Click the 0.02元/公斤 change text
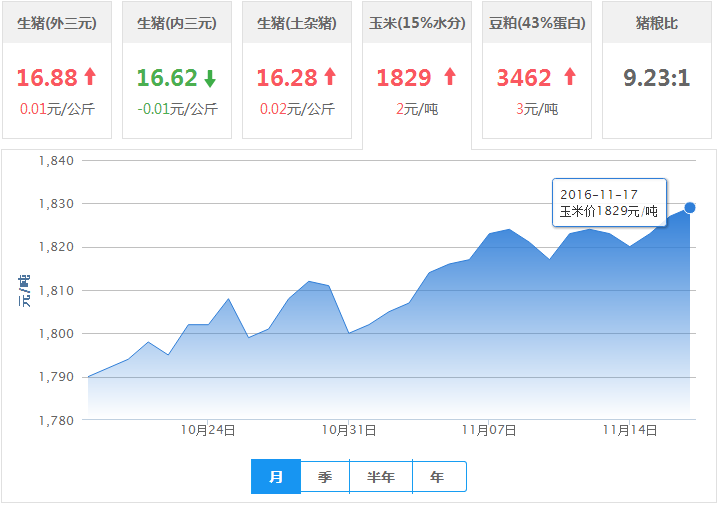The width and height of the screenshot is (722, 510). click(297, 109)
